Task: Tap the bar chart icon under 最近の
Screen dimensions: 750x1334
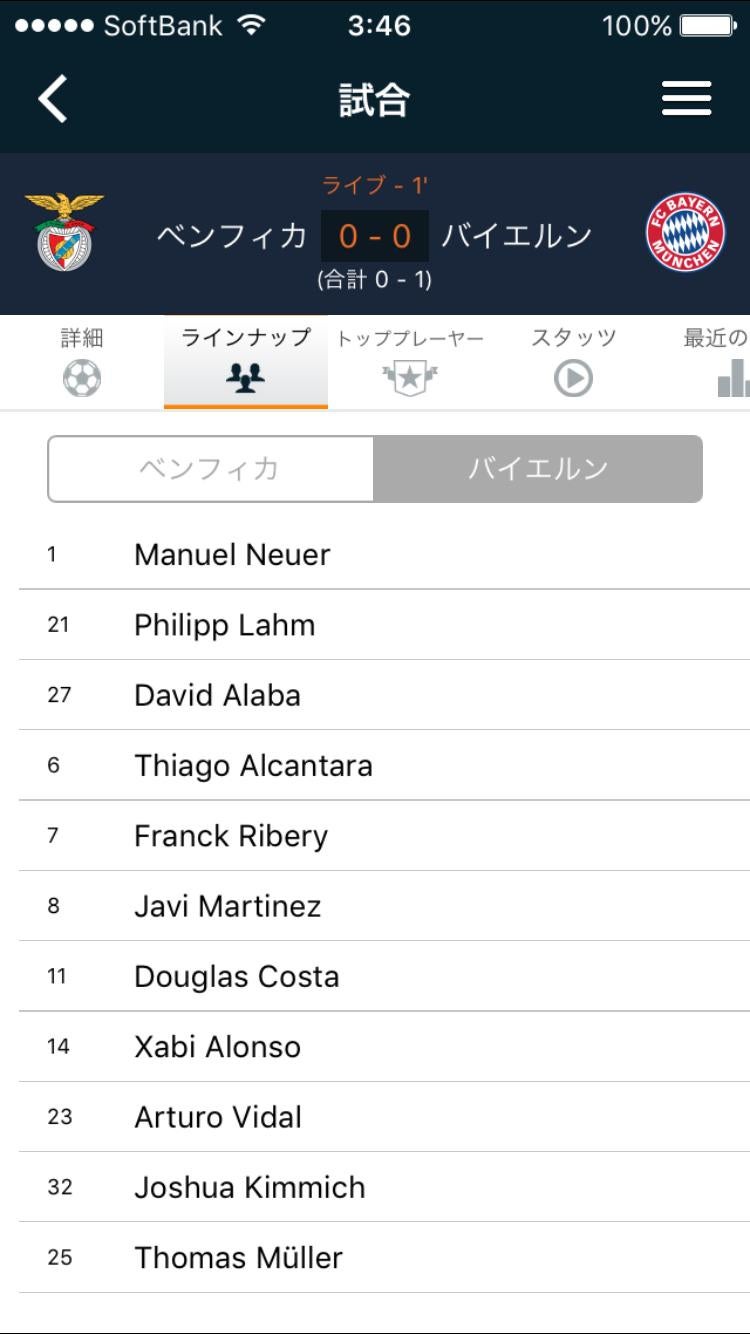Action: point(733,379)
